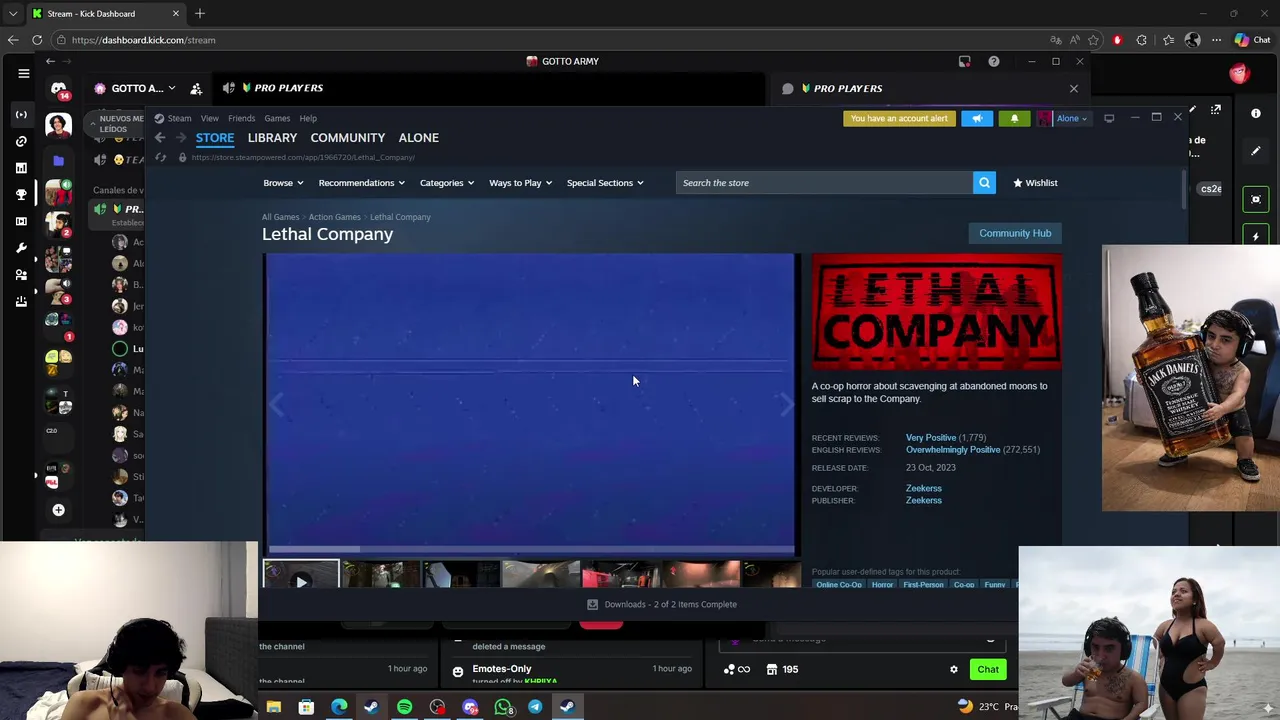
Task: Click 'You have an account alert' button
Action: point(899,118)
